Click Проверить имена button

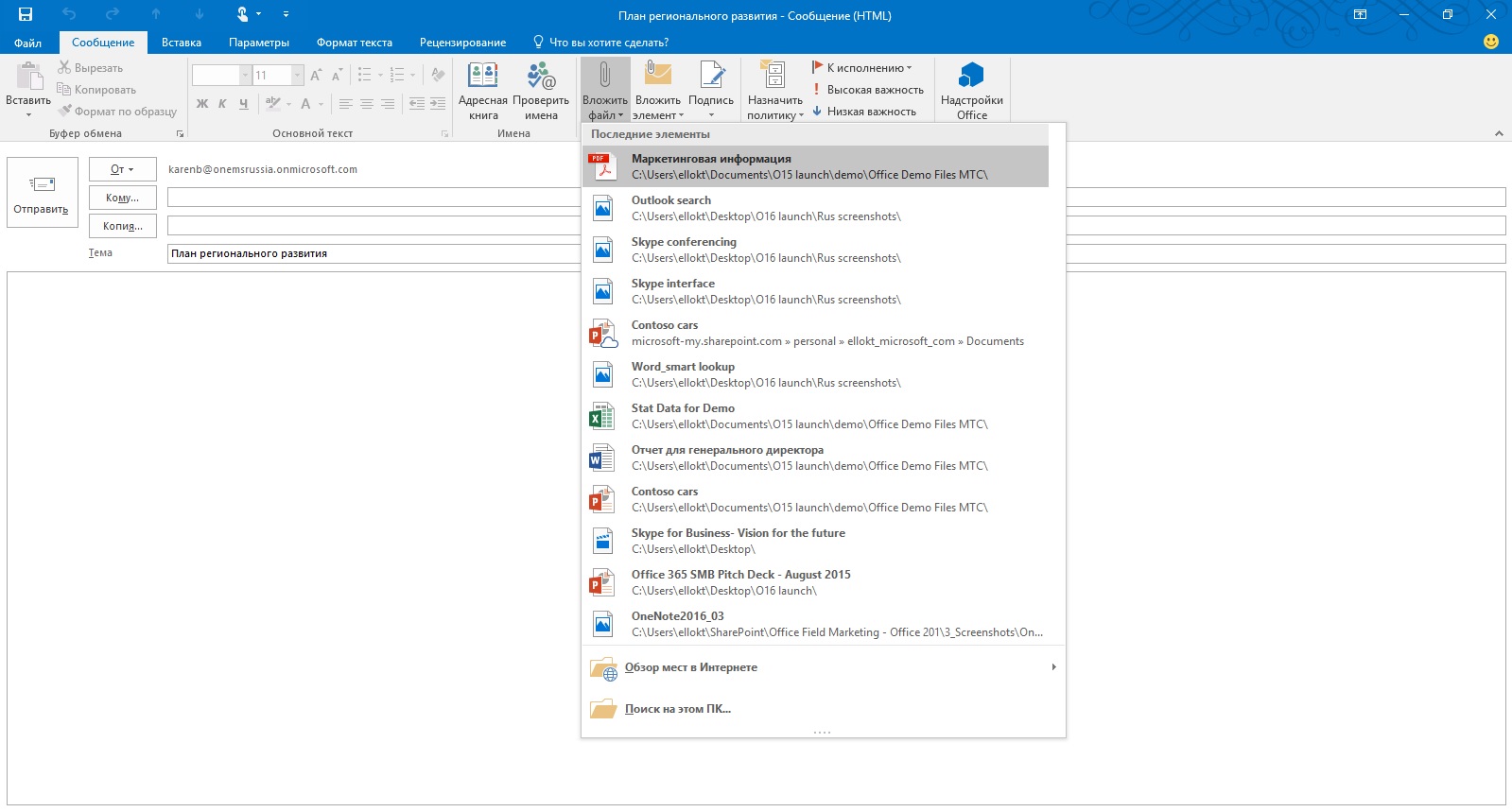[541, 91]
